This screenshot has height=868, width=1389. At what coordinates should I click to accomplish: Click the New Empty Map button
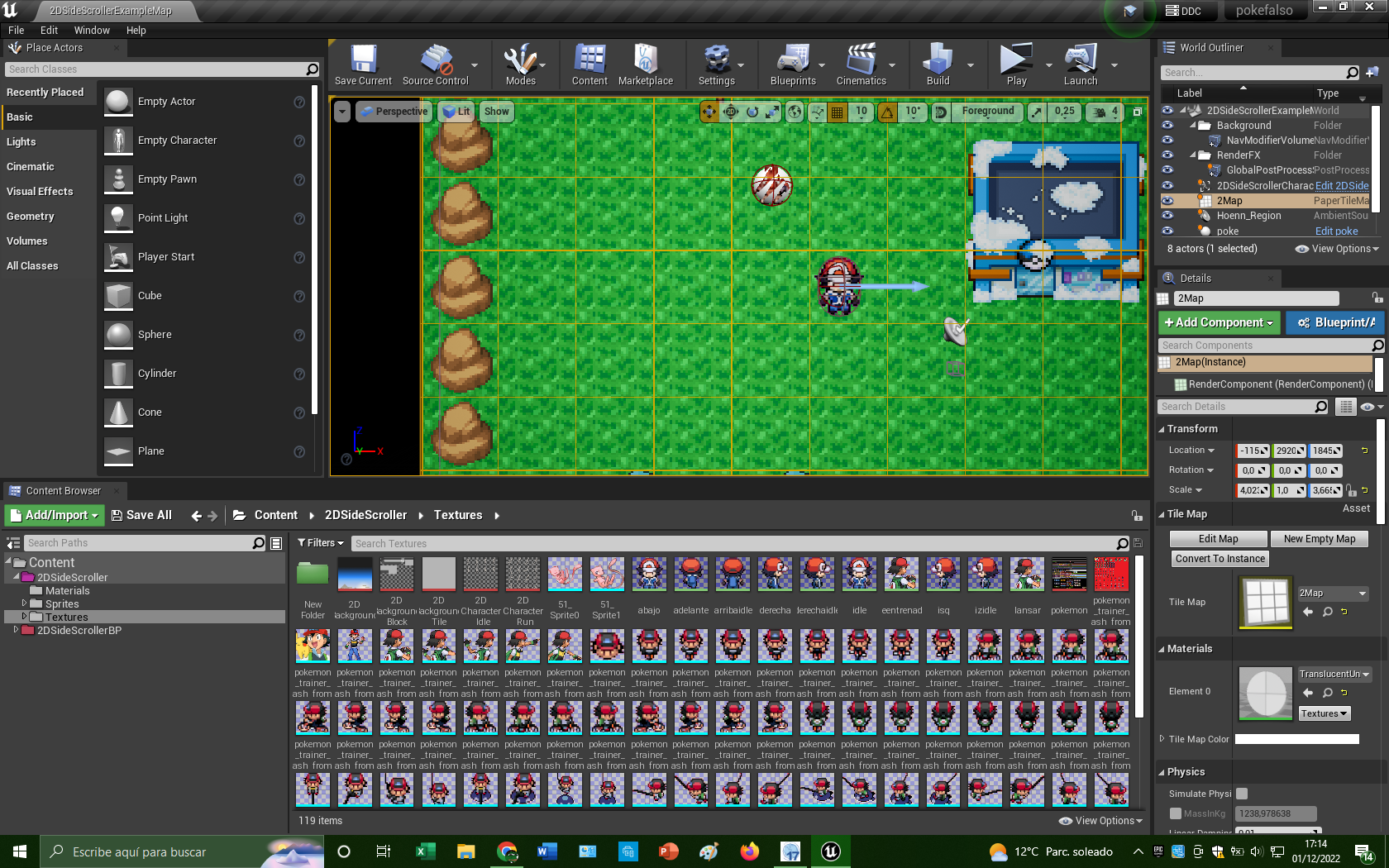pos(1320,539)
